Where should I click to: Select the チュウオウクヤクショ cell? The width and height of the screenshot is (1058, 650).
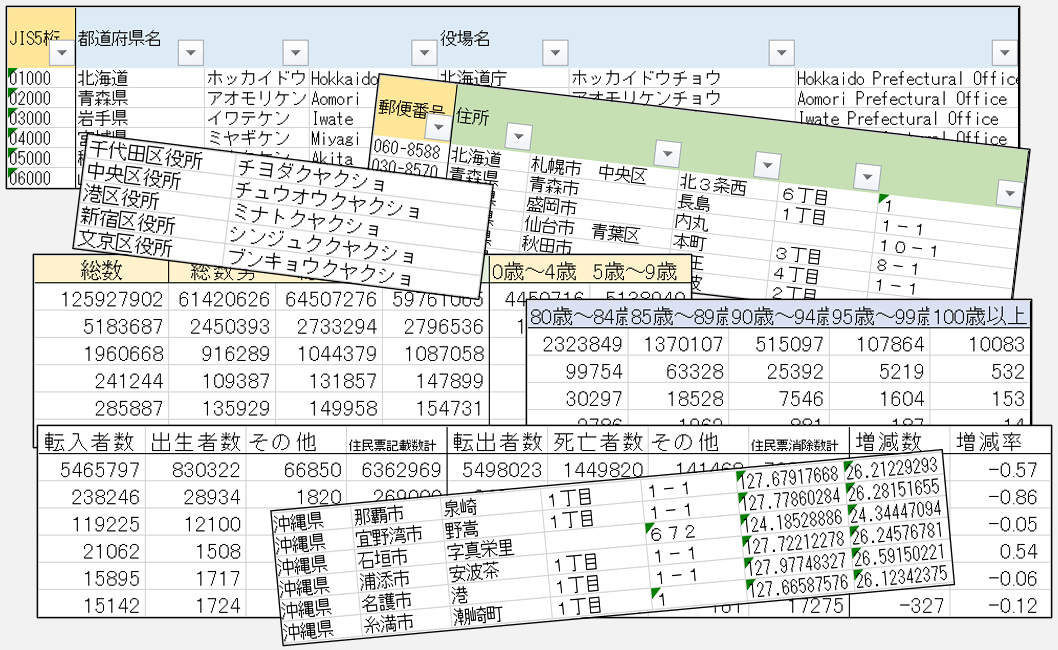[327, 200]
